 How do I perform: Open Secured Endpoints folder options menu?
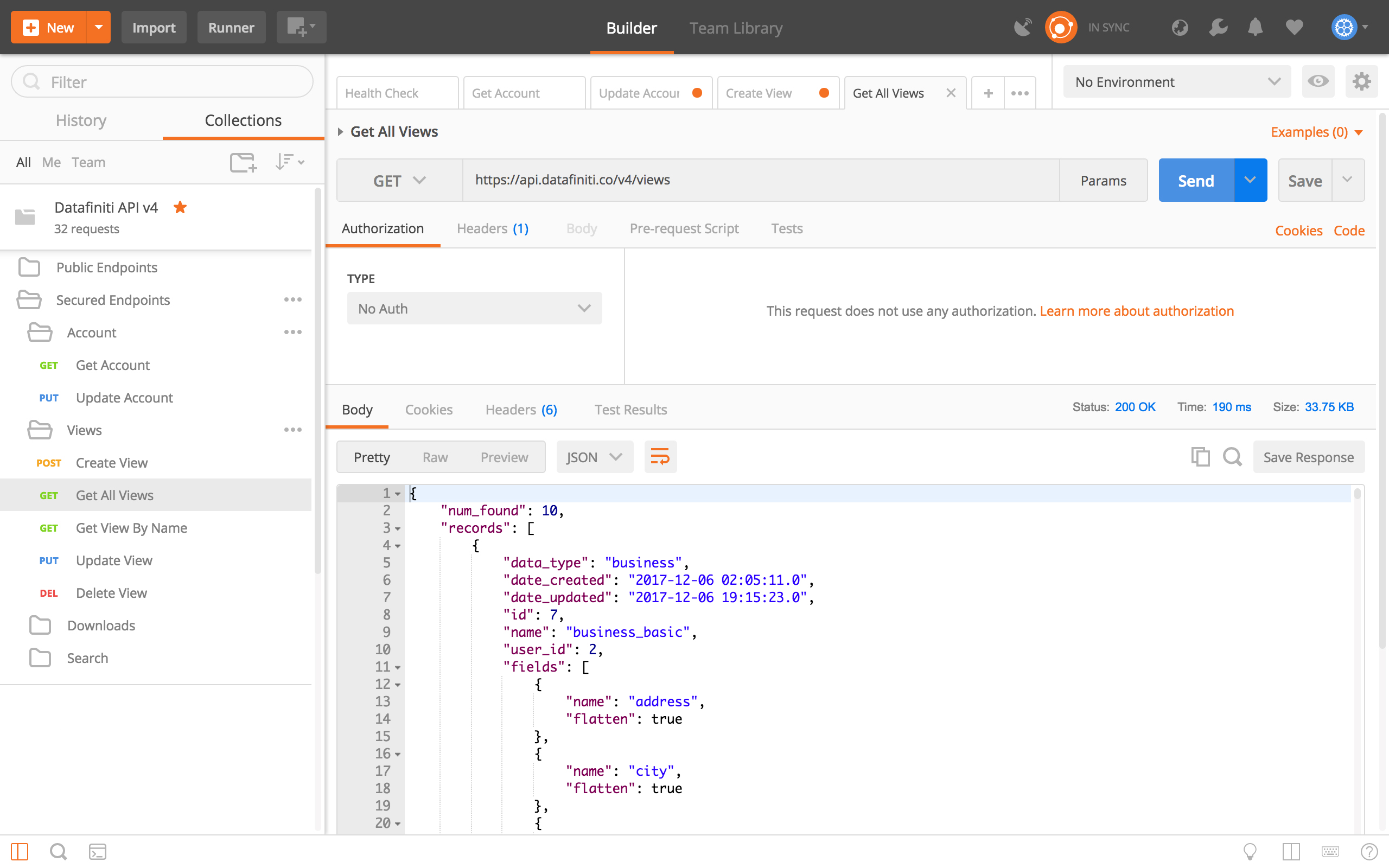point(293,299)
